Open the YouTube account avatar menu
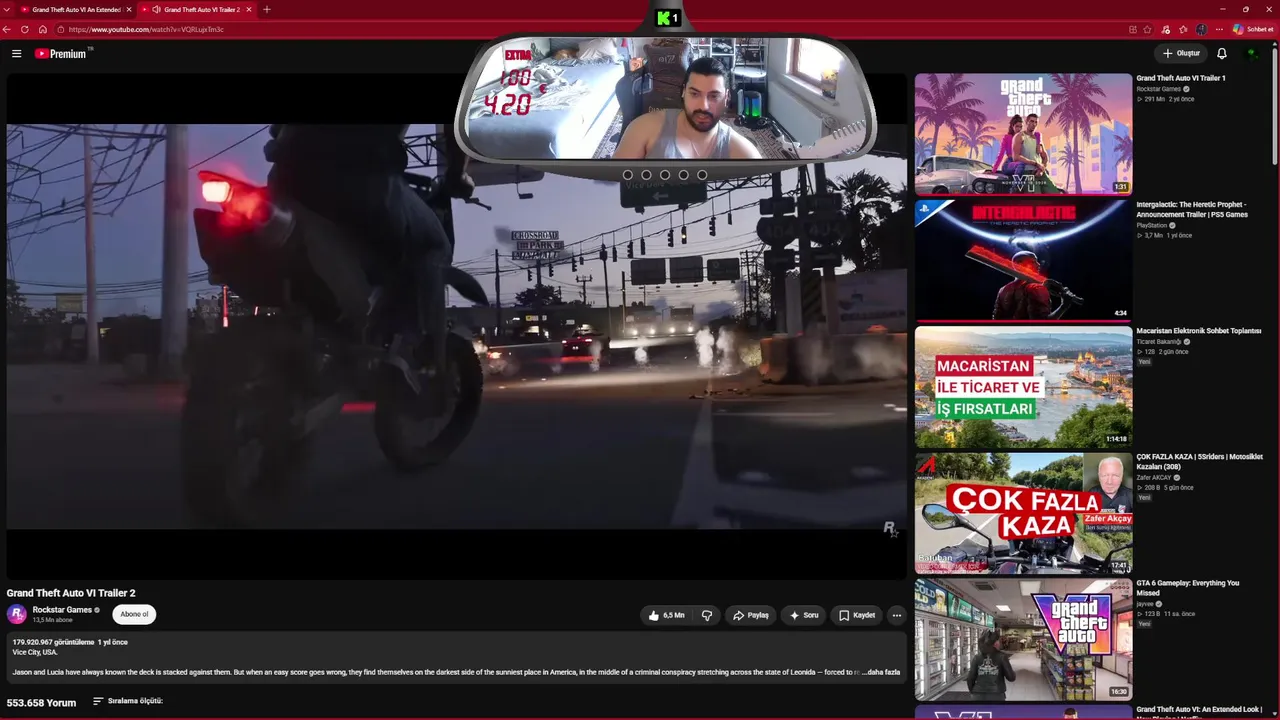This screenshot has height=720, width=1280. pos(1252,54)
